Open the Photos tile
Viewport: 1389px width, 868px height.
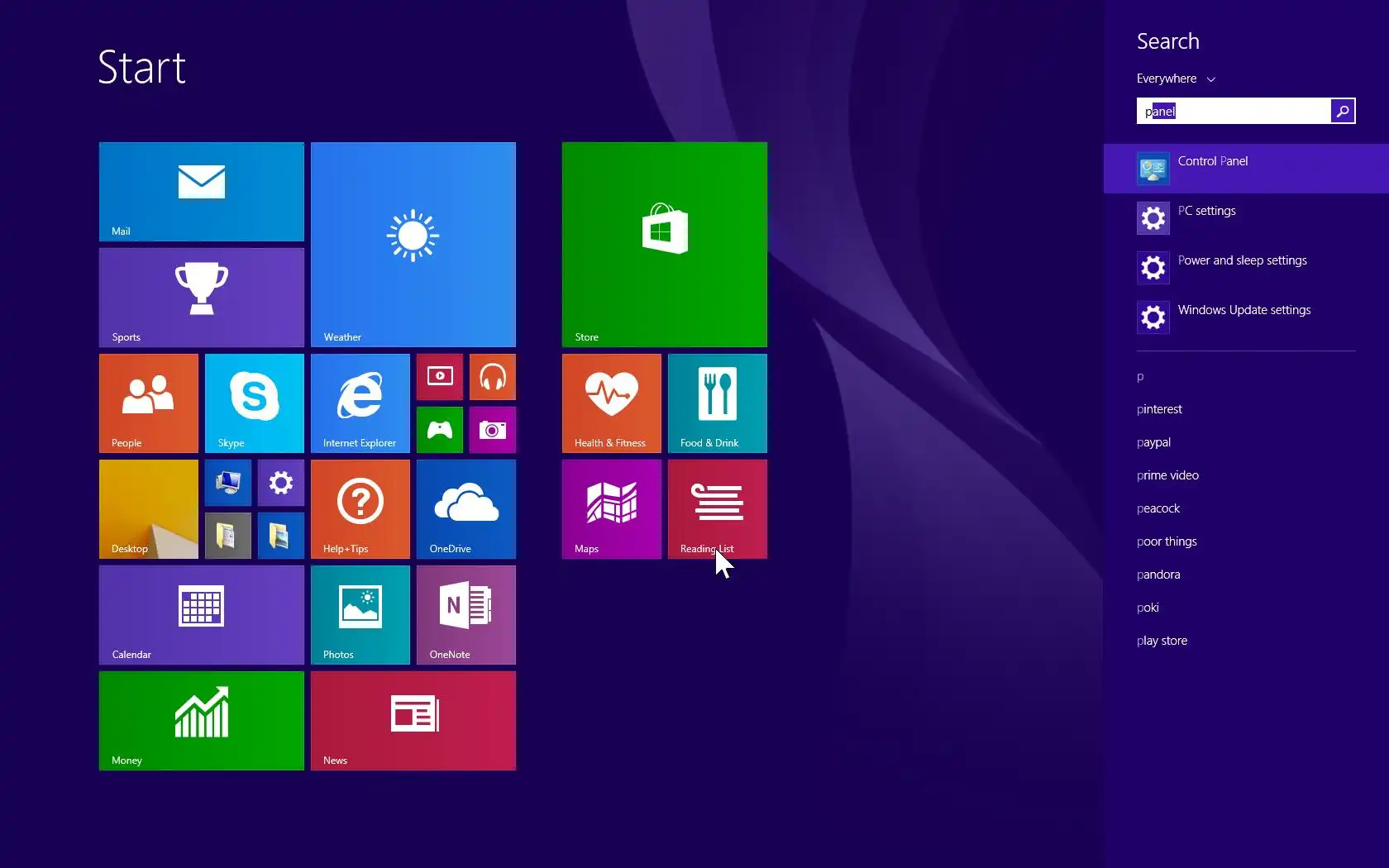360,615
